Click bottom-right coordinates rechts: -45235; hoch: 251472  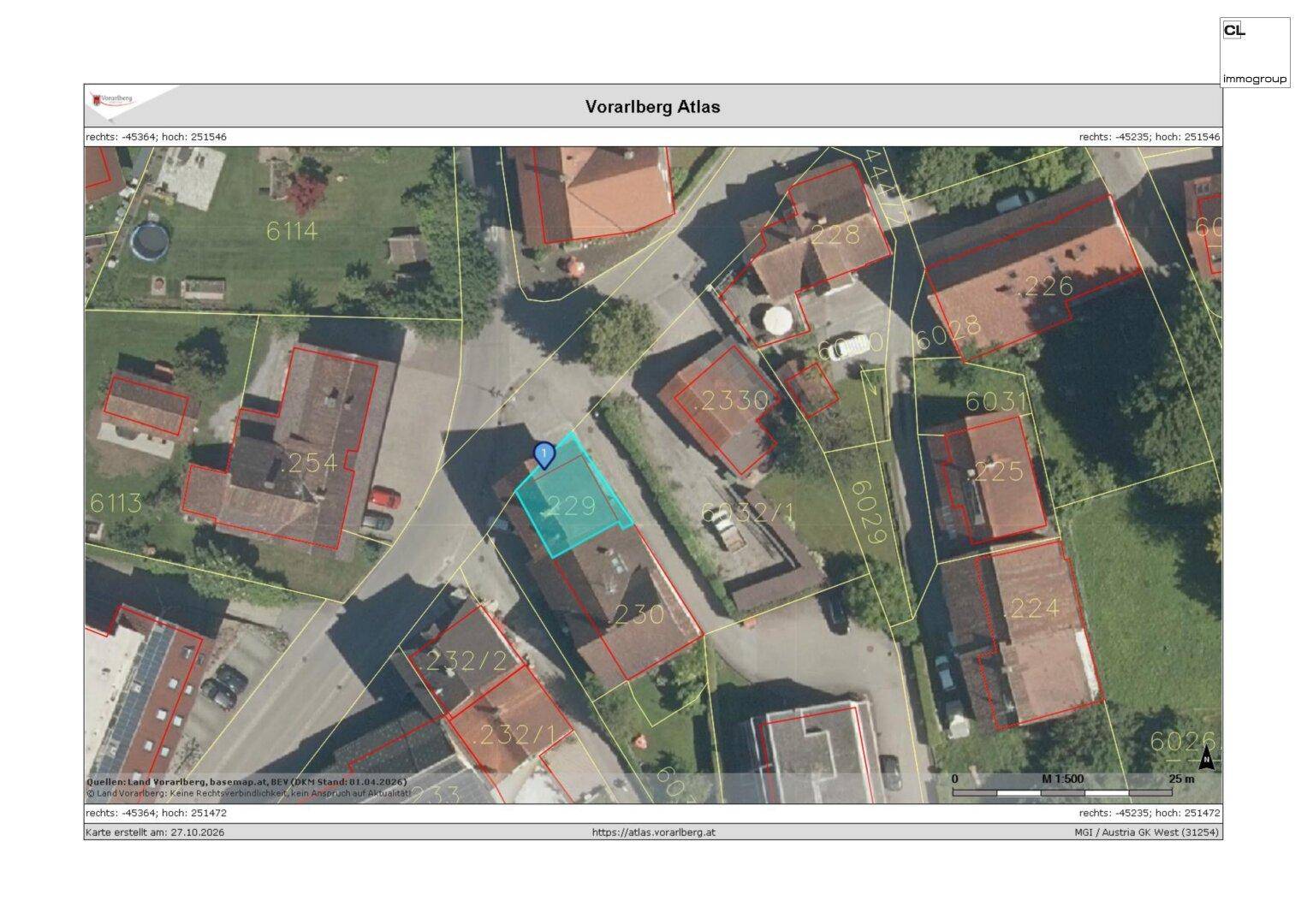1150,813
